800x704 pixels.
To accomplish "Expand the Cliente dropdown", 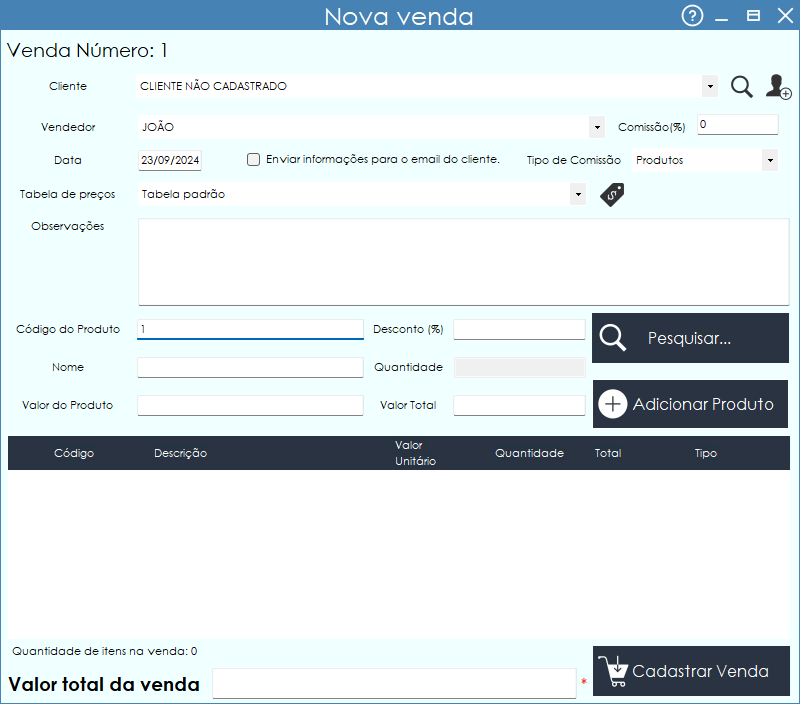I will click(710, 87).
